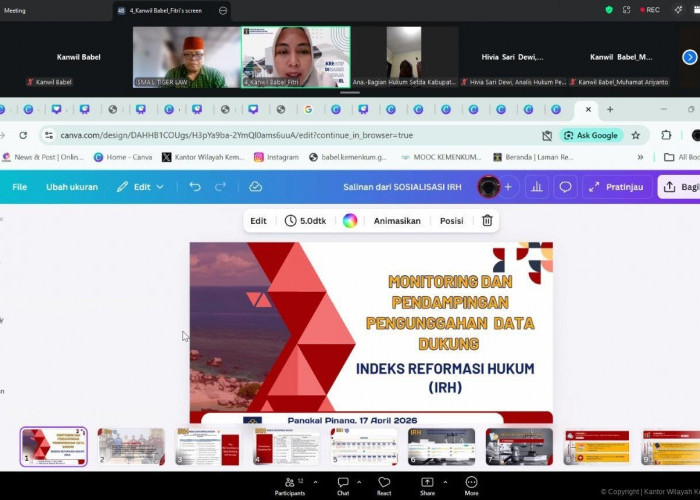Open Zoom React menu

point(384,486)
